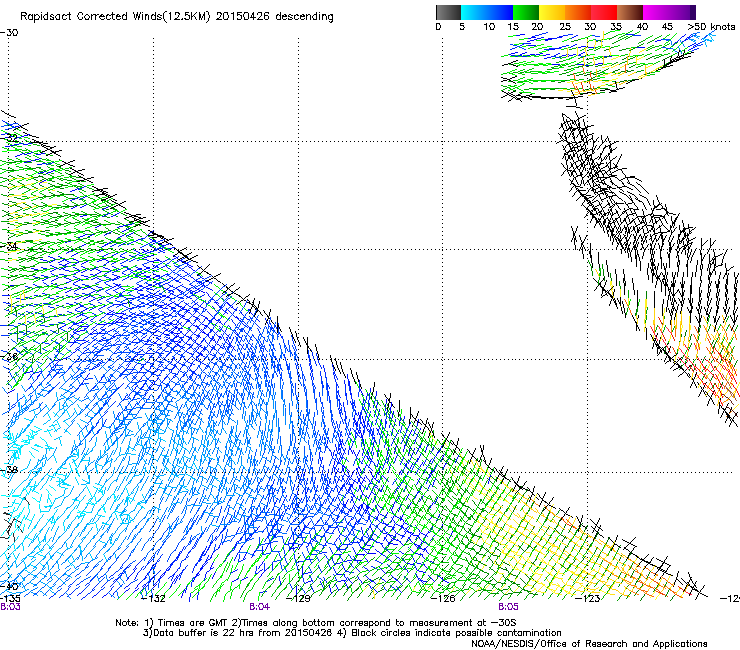Click the '-123' longitude axis label
This screenshot has width=740, height=650.
[588, 599]
